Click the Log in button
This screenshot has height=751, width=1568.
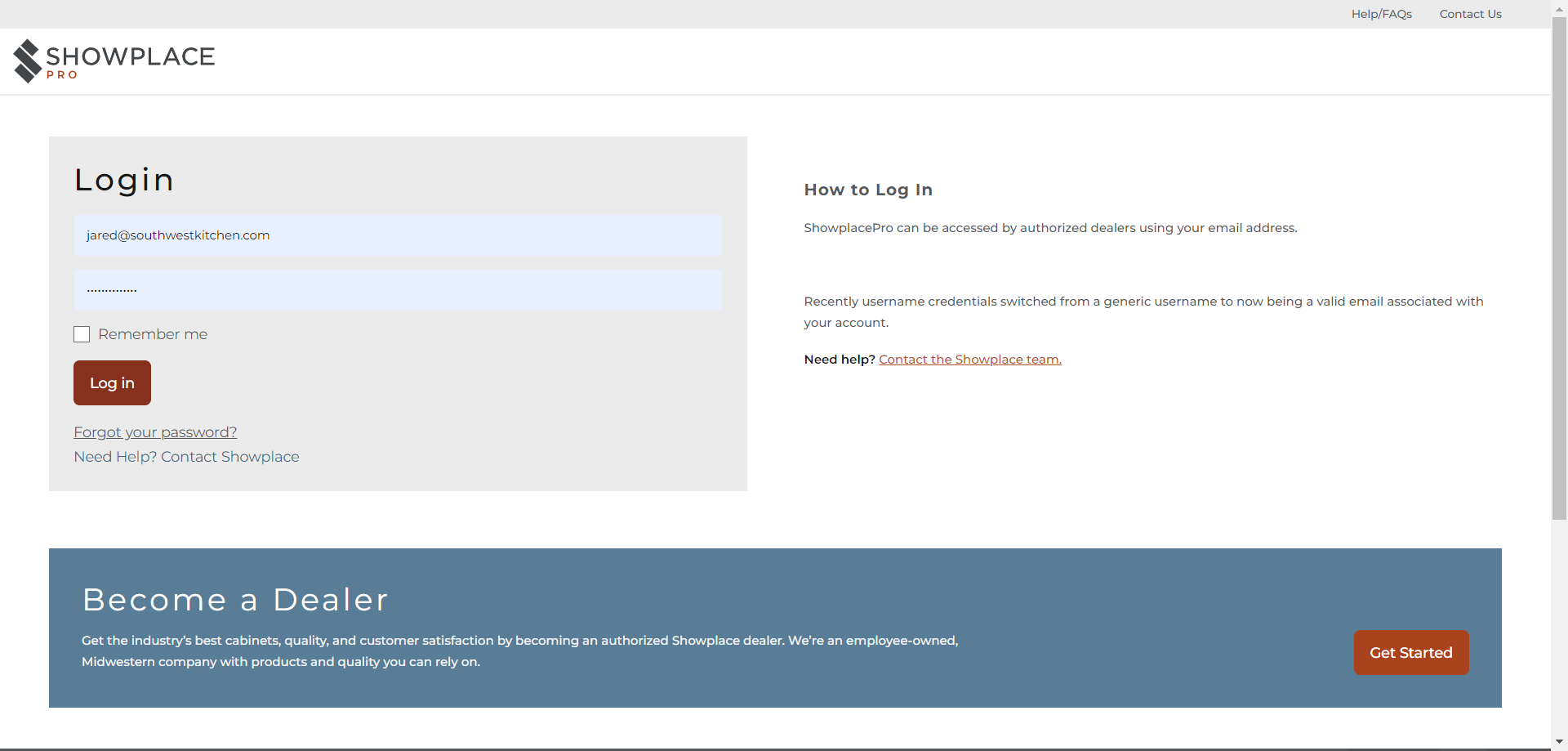(x=112, y=382)
